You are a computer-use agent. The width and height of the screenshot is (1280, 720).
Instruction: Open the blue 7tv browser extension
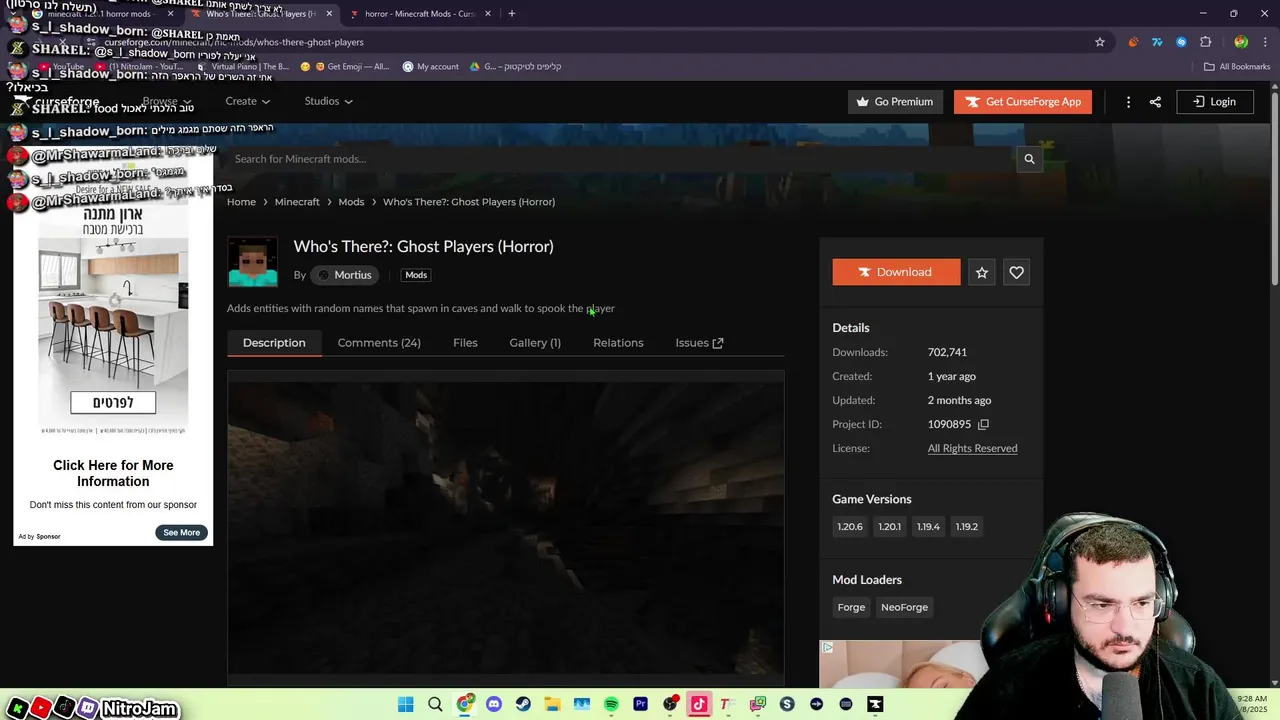click(1157, 42)
